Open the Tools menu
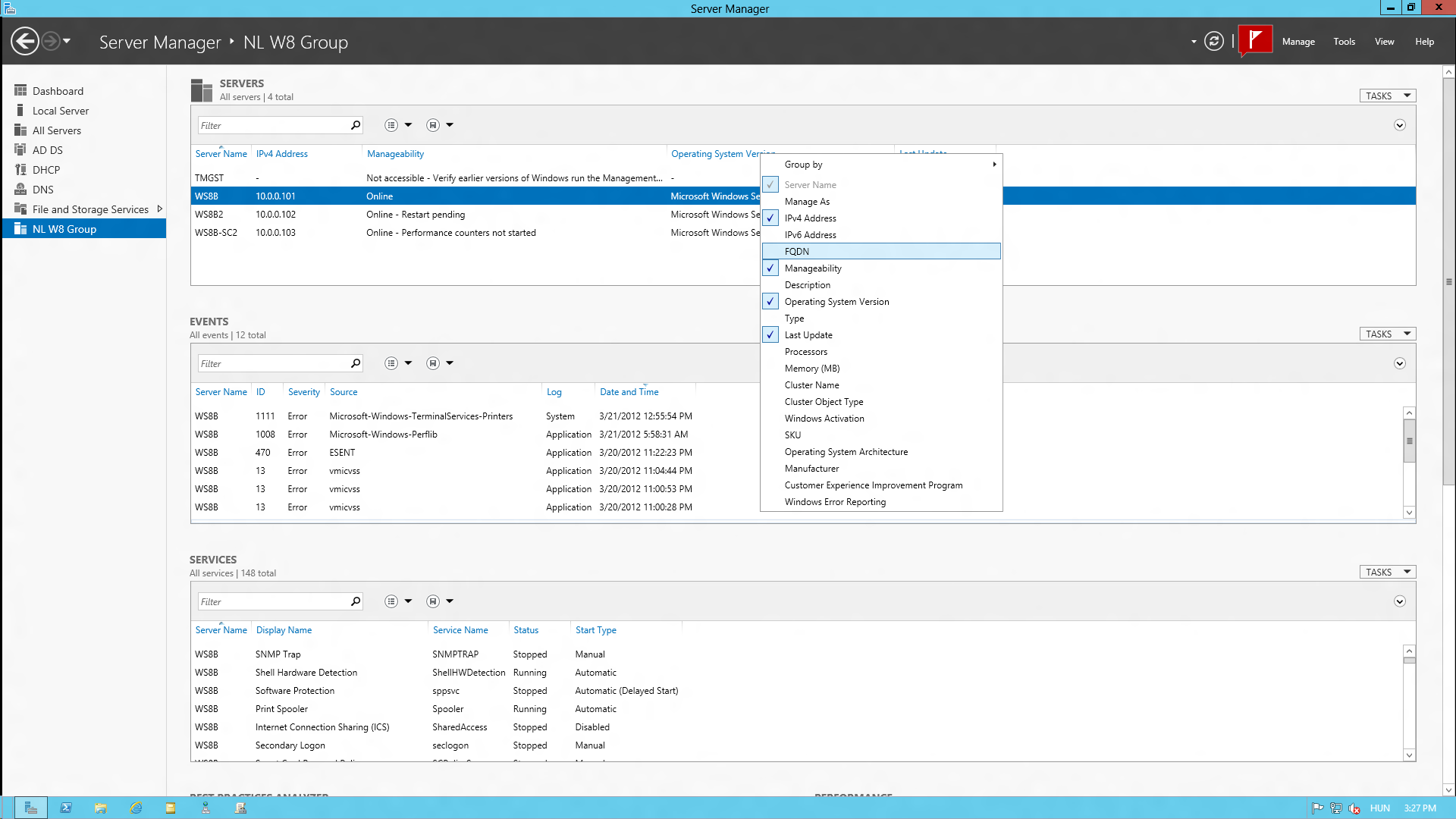This screenshot has height=819, width=1456. [1344, 42]
